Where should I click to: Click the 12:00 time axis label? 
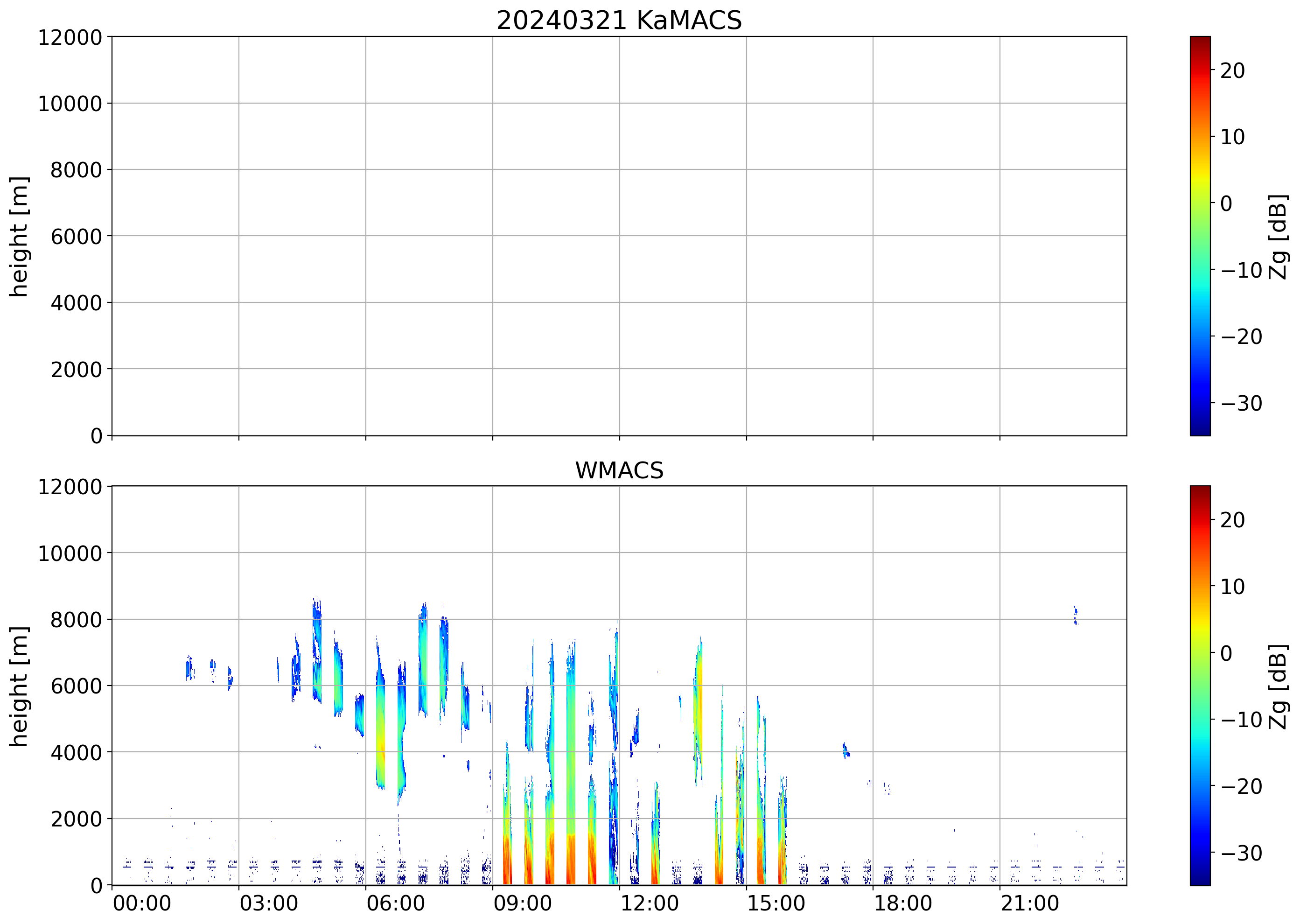[649, 903]
